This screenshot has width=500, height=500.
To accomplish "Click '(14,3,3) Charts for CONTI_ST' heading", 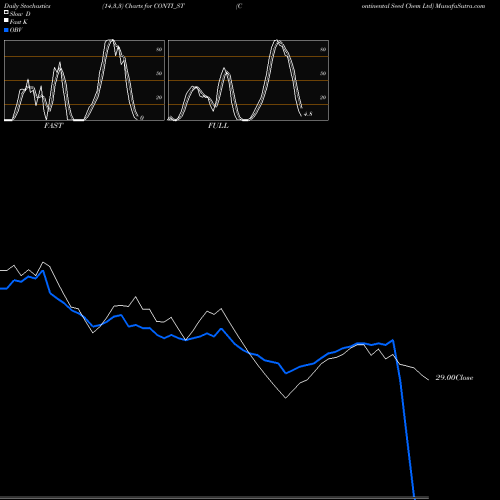I will point(143,6).
